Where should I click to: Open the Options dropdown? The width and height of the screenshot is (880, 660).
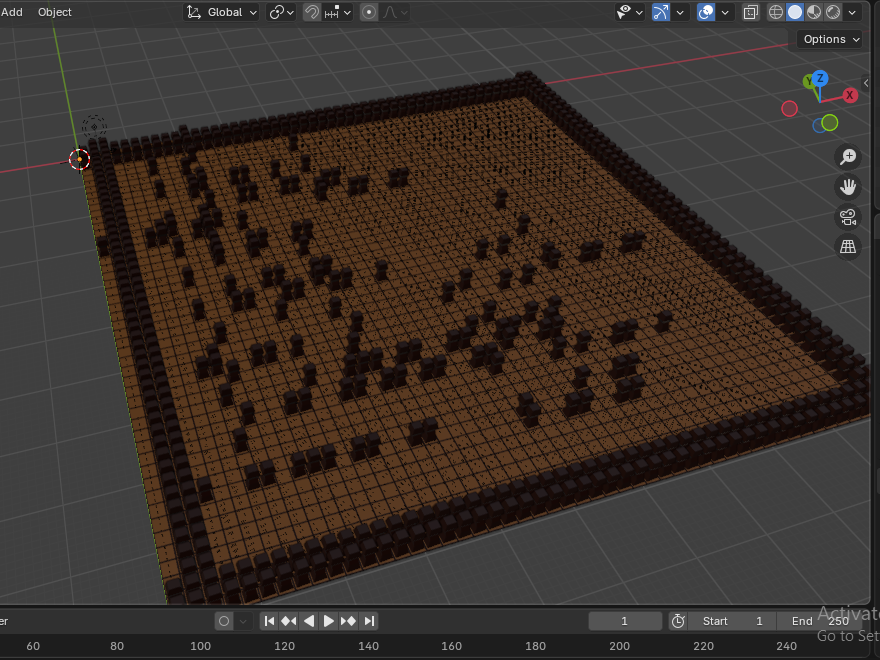[830, 39]
